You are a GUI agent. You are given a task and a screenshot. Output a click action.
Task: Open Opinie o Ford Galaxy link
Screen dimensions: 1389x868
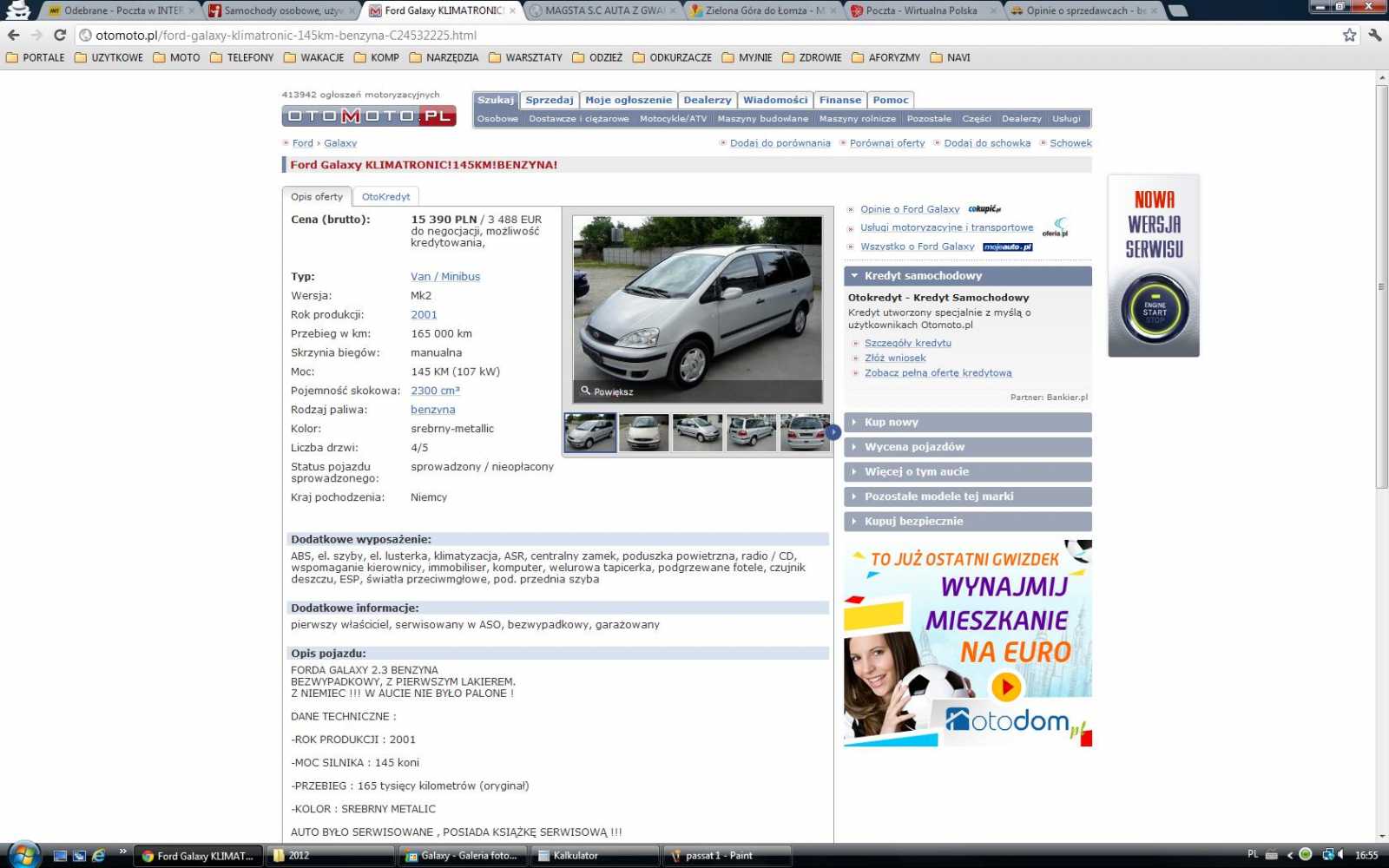[x=910, y=209]
